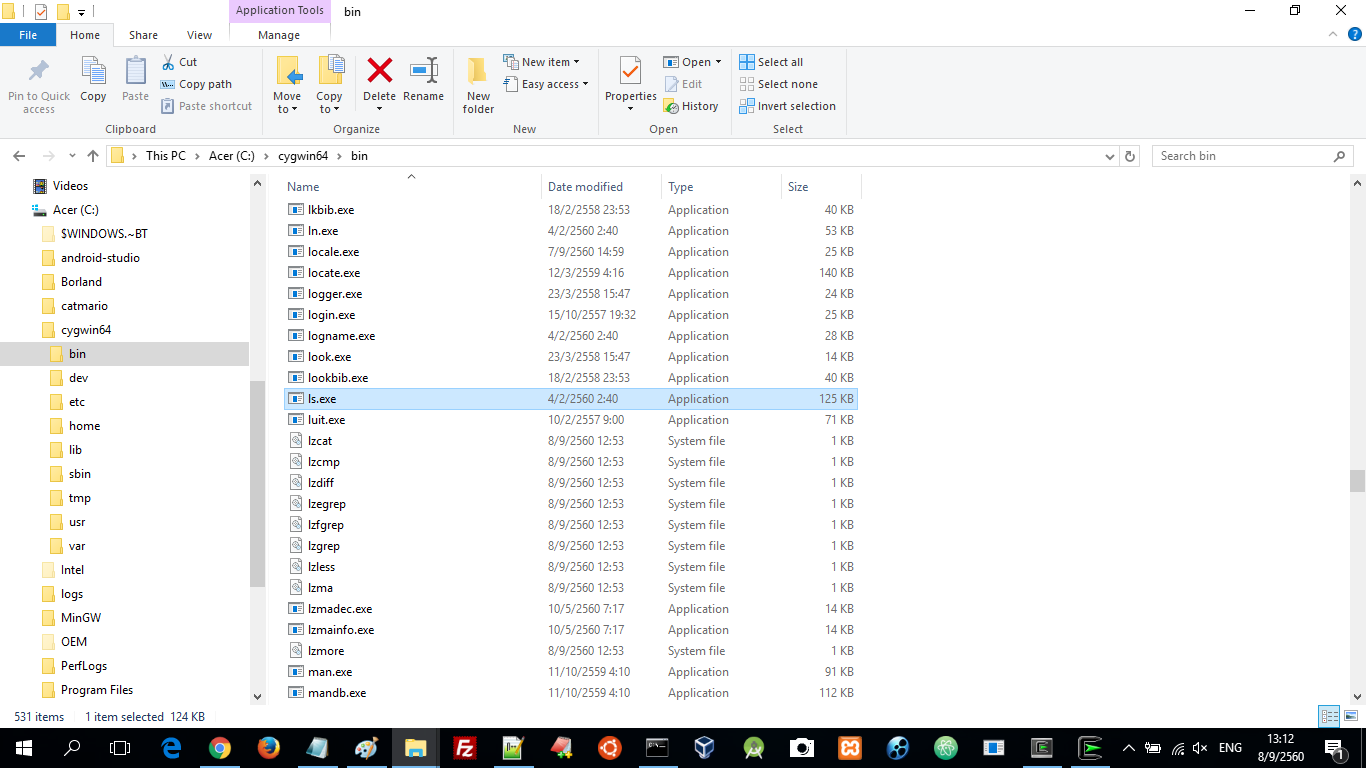Click Copy path in Clipboard group

click(196, 84)
